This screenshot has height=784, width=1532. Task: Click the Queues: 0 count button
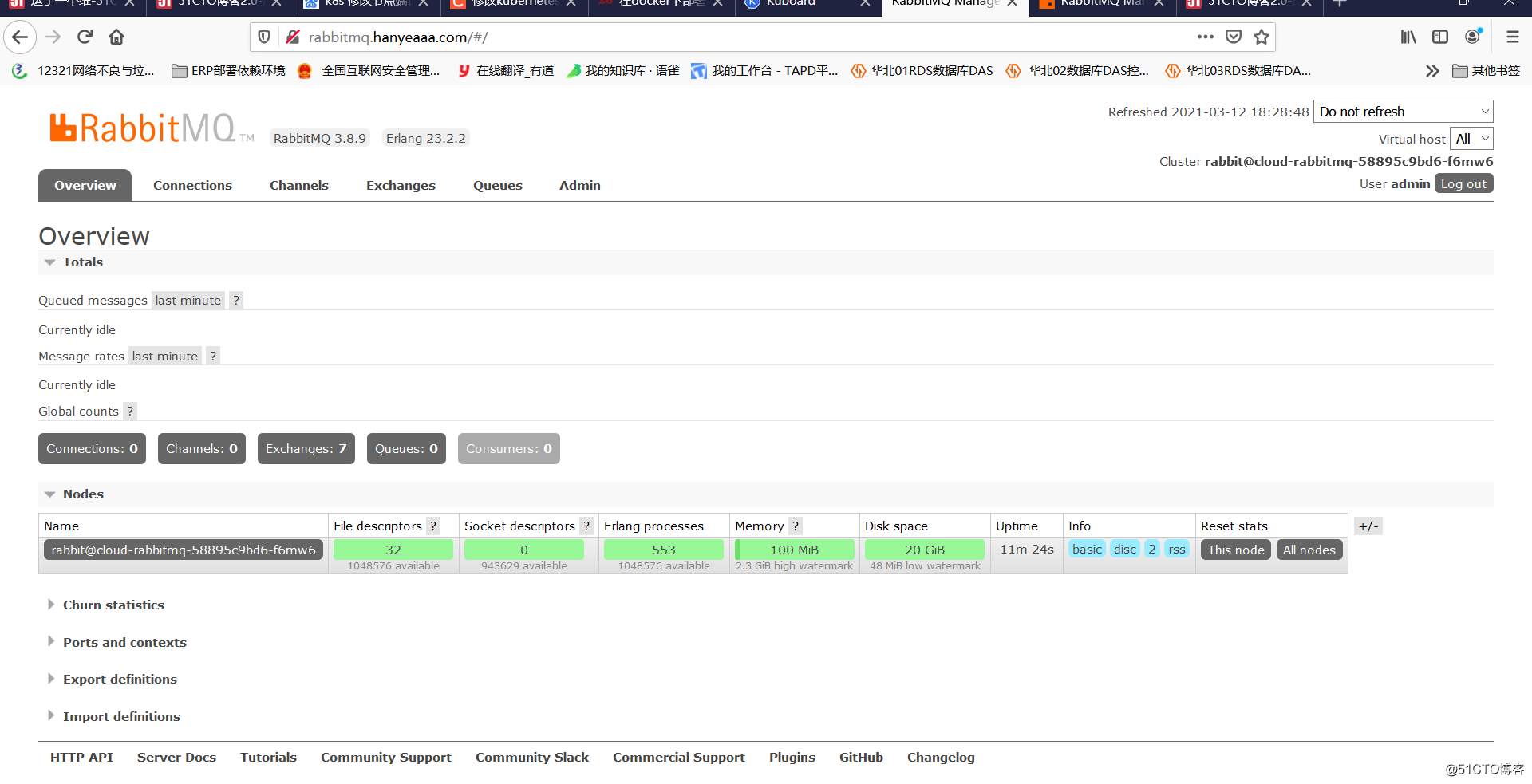(x=406, y=449)
